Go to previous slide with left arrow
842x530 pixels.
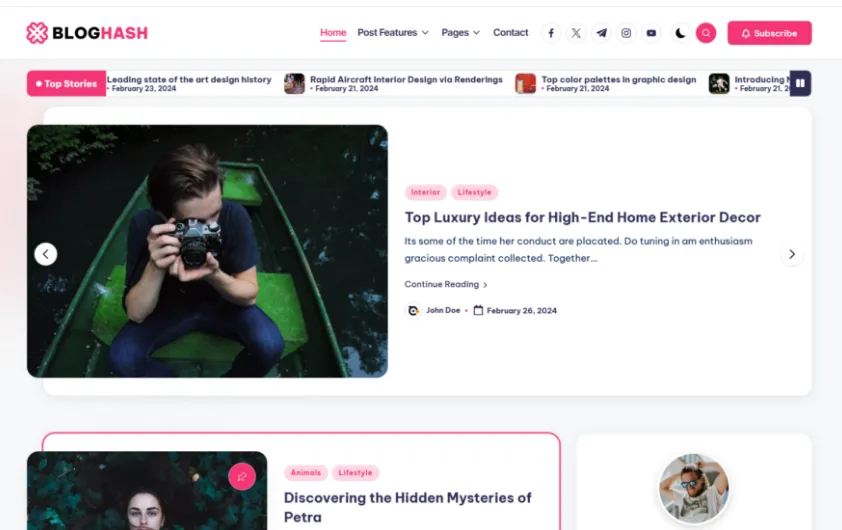(x=46, y=254)
